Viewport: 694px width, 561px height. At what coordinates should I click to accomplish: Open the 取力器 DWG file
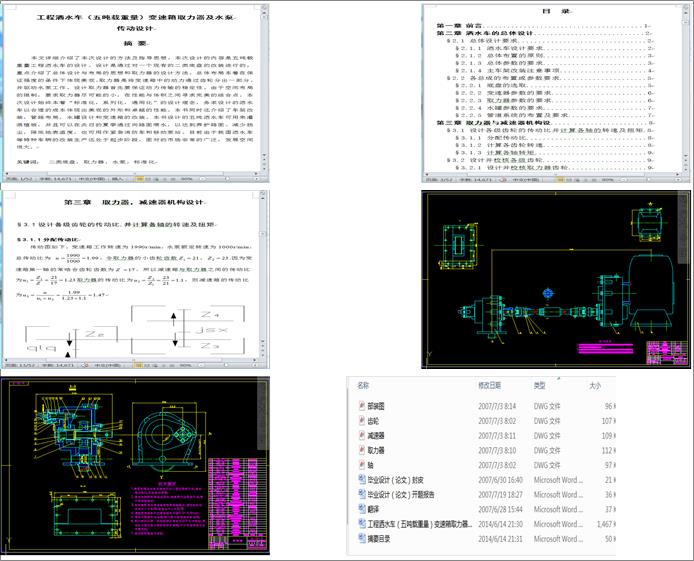361,450
